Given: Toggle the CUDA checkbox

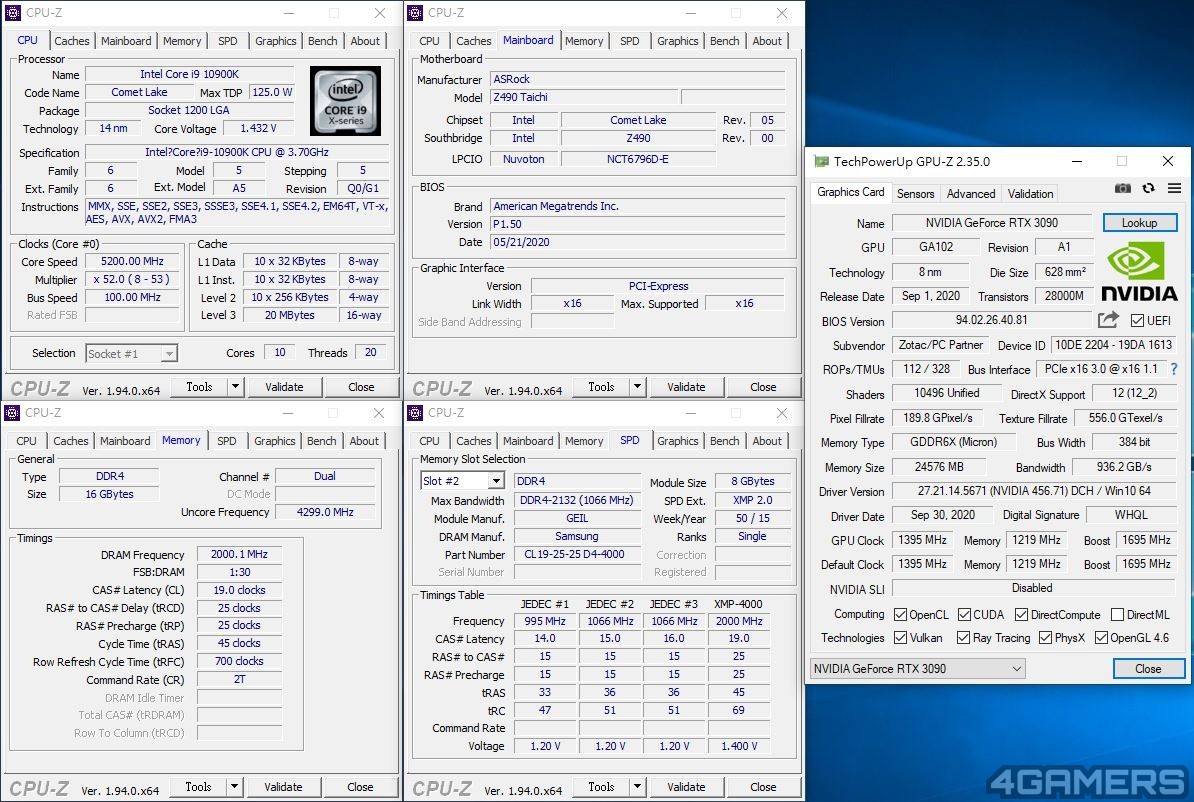Looking at the screenshot, I should (x=964, y=615).
